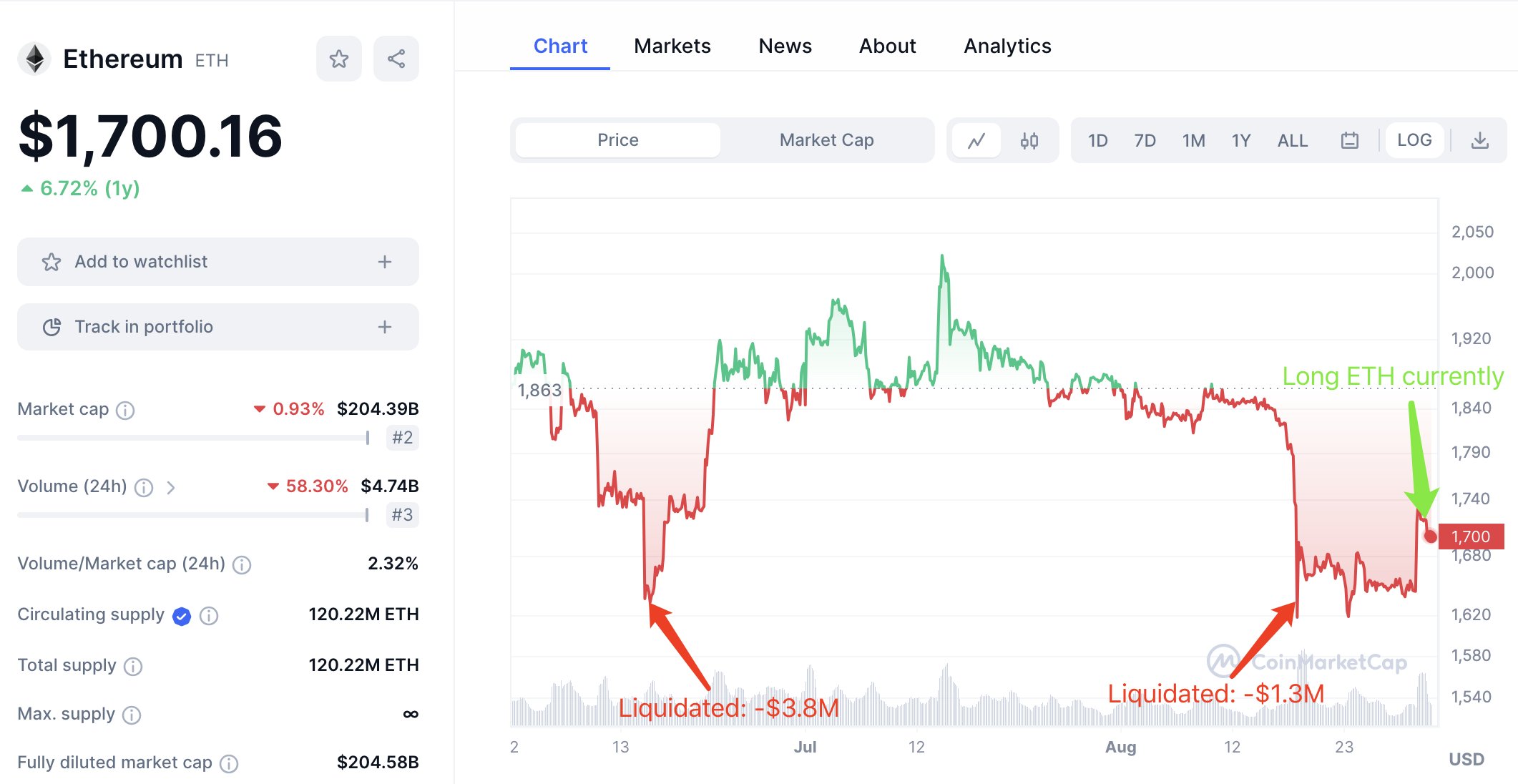Open the Analytics tab
This screenshot has width=1518, height=784.
(1007, 46)
